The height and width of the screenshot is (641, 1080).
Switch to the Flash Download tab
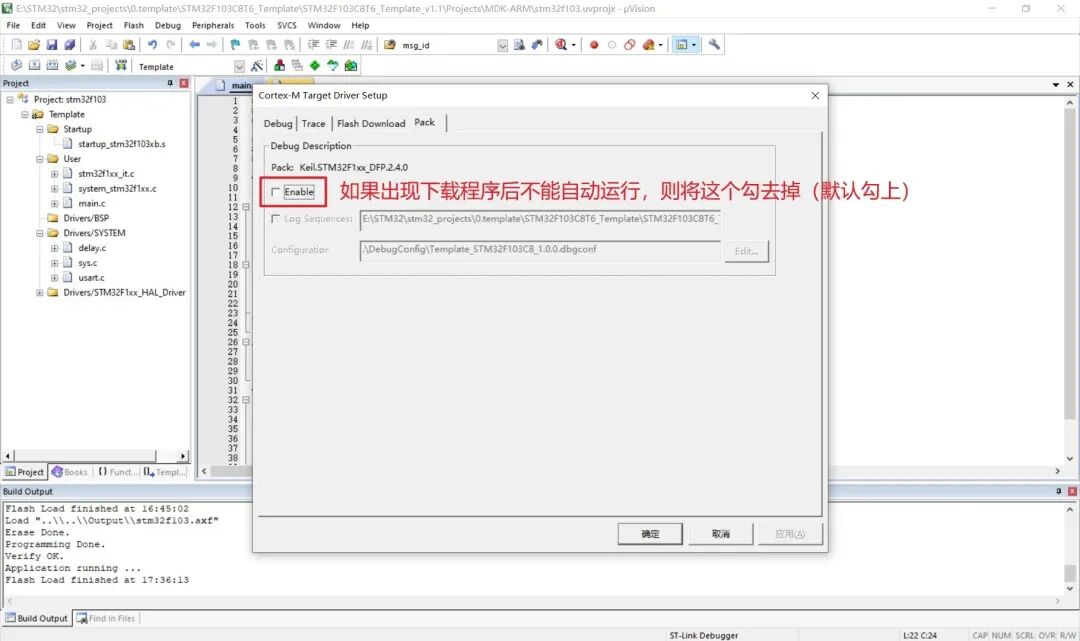point(371,123)
